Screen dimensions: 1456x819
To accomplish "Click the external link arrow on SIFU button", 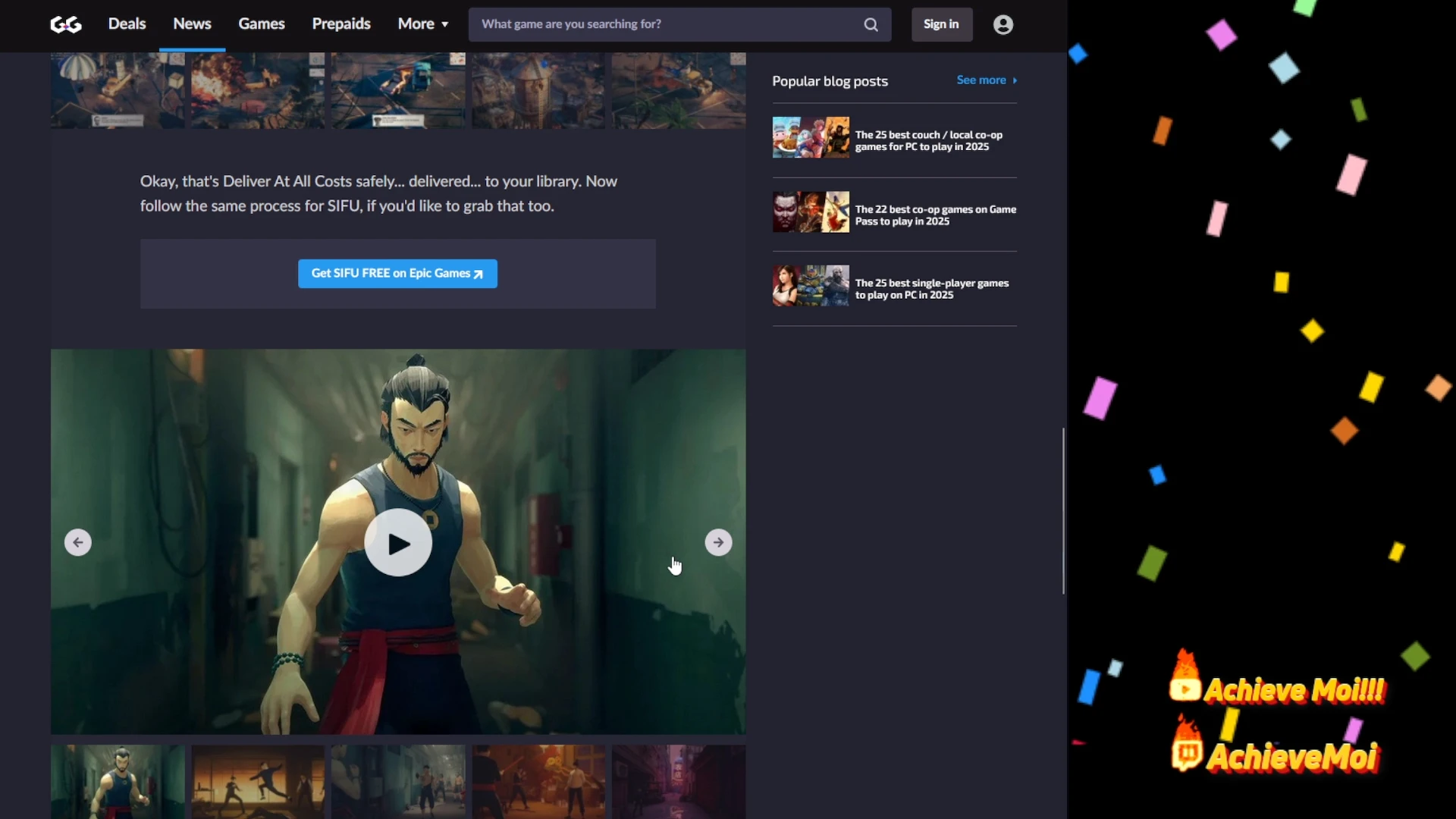I will coord(478,275).
